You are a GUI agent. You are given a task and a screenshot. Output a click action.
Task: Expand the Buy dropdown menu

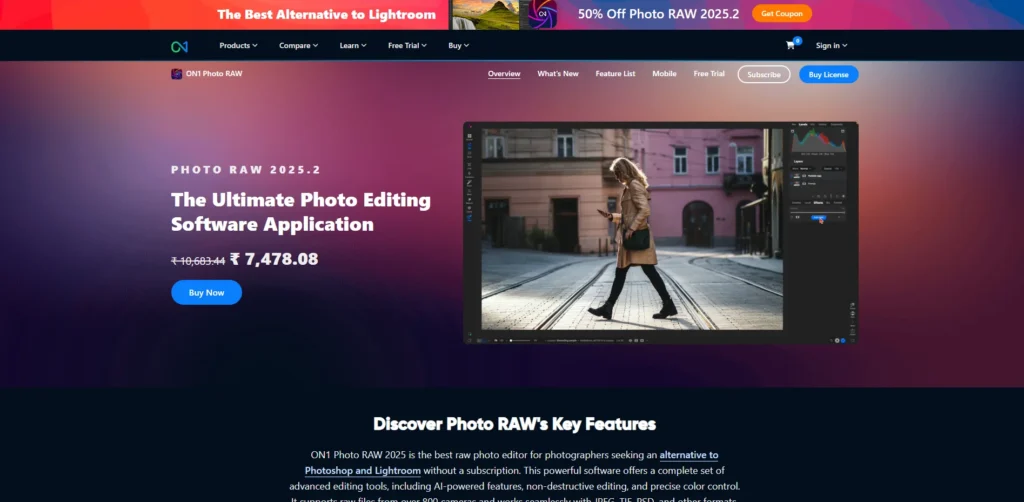(458, 46)
